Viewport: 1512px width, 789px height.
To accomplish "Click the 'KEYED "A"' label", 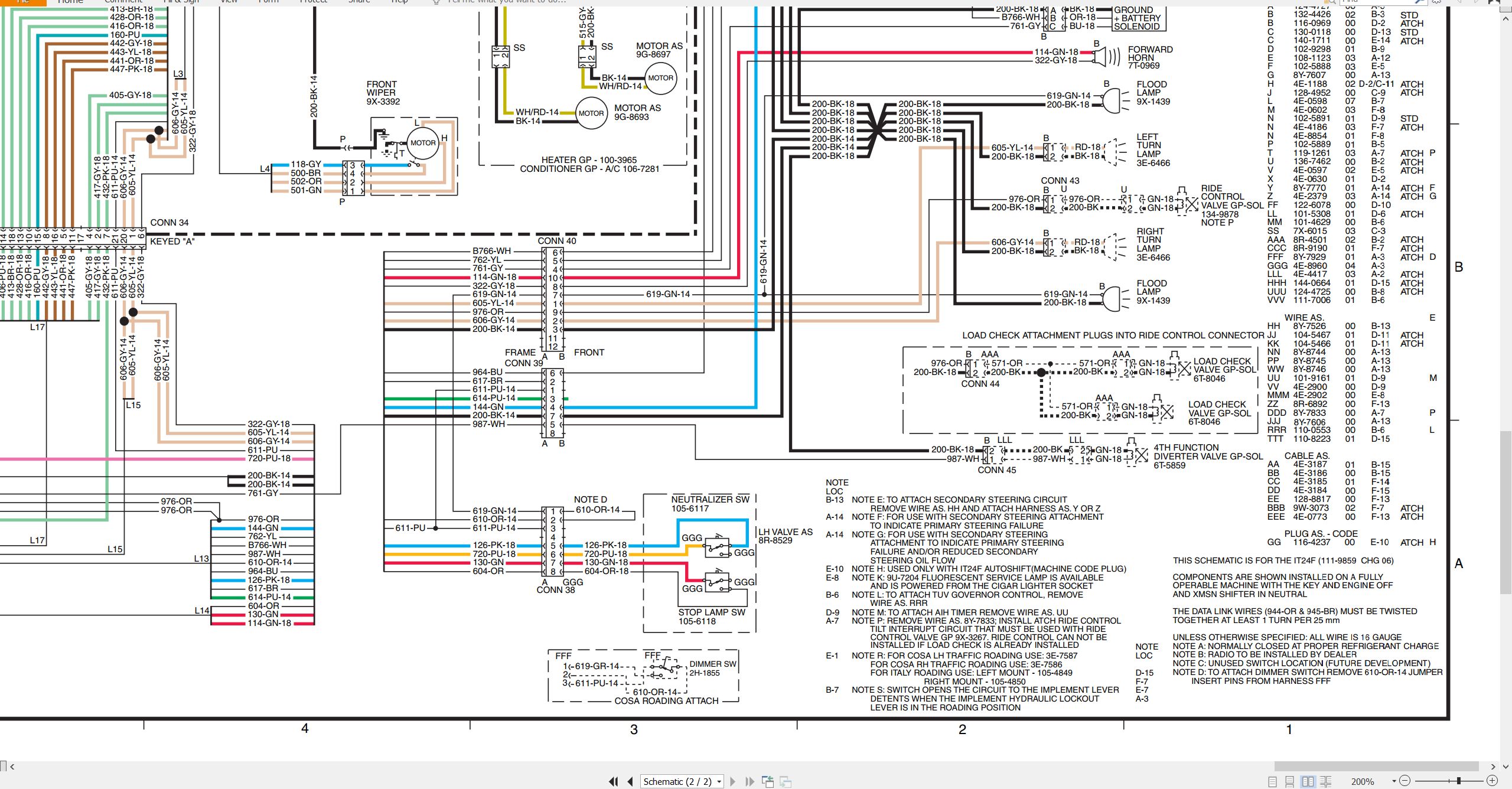I will click(172, 242).
